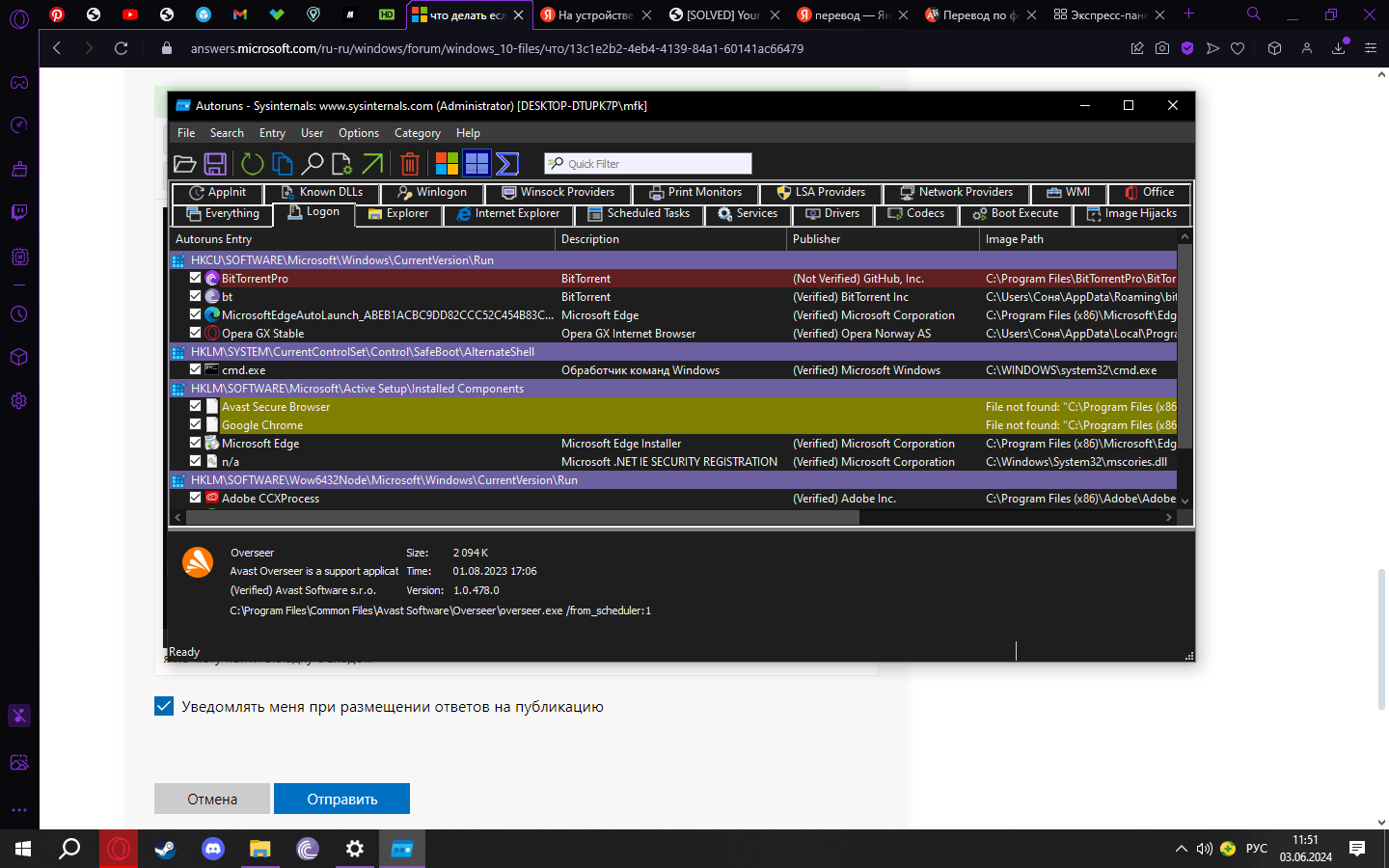
Task: Uncheck the MicrosoftEdgeAutoLaunch entry checkbox
Action: (196, 314)
